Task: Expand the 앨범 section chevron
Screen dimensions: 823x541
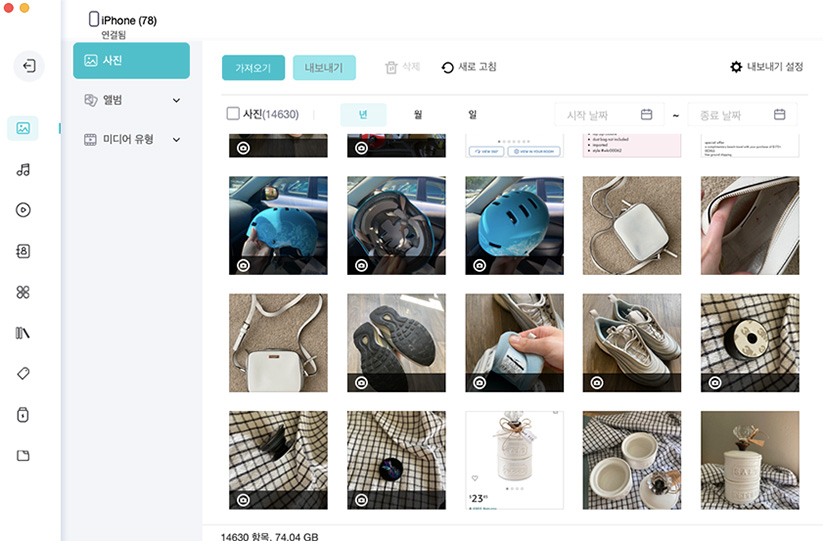Action: (177, 100)
